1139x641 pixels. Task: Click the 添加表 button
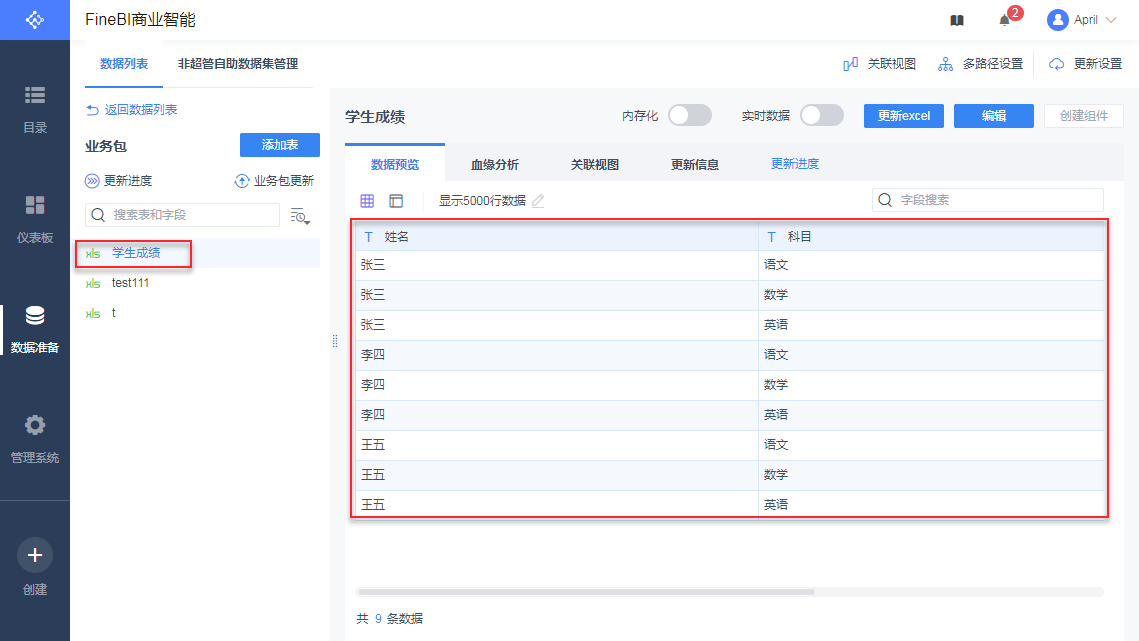280,145
